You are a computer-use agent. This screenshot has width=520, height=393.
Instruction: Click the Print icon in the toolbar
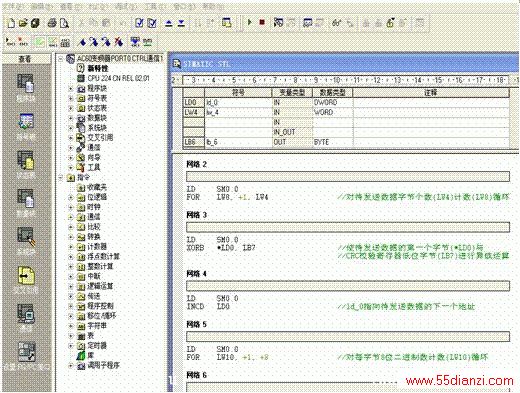tap(52, 23)
